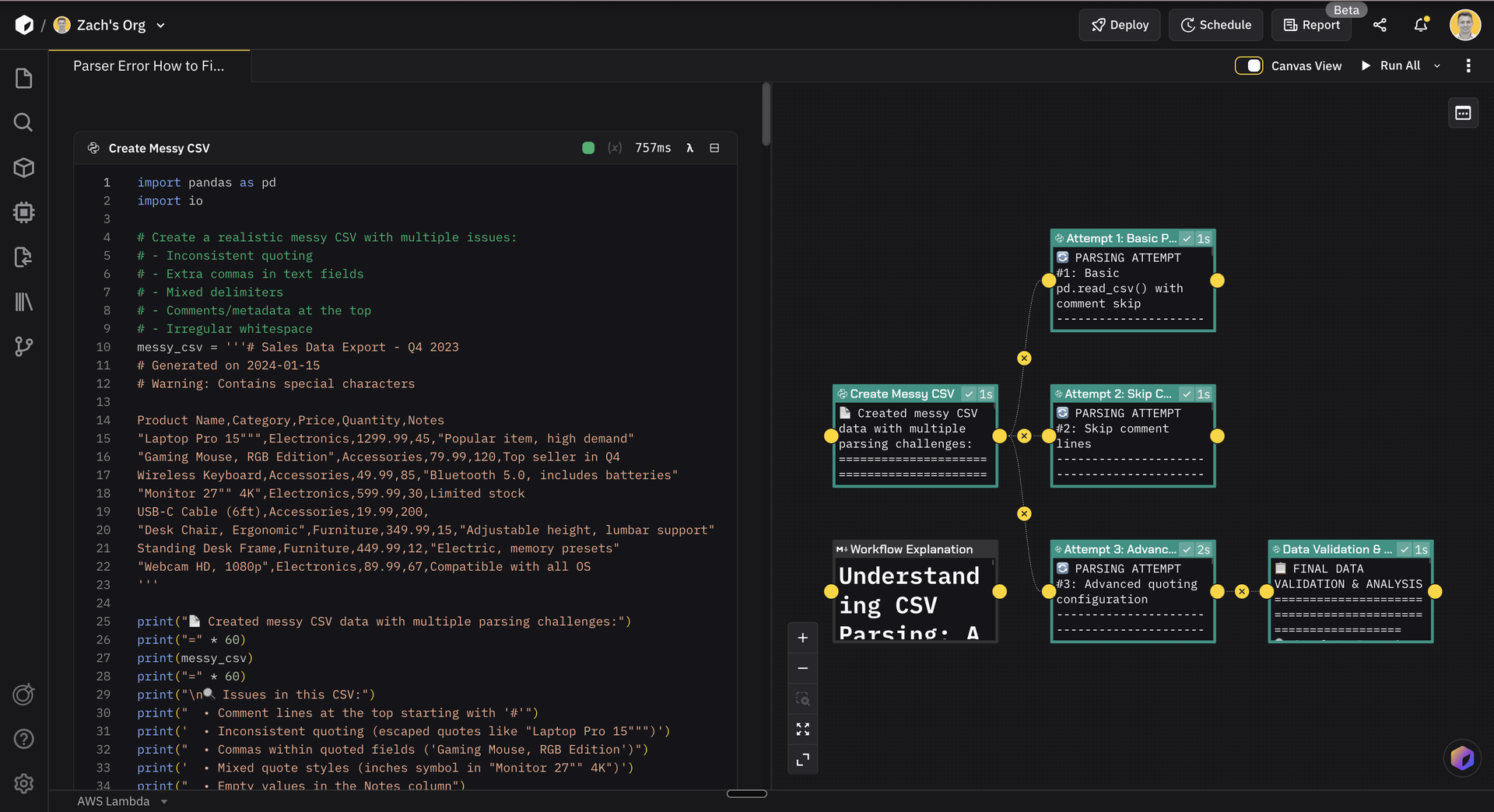Open the Search panel in the sidebar
Screen dimensions: 1494x812
click(x=23, y=122)
